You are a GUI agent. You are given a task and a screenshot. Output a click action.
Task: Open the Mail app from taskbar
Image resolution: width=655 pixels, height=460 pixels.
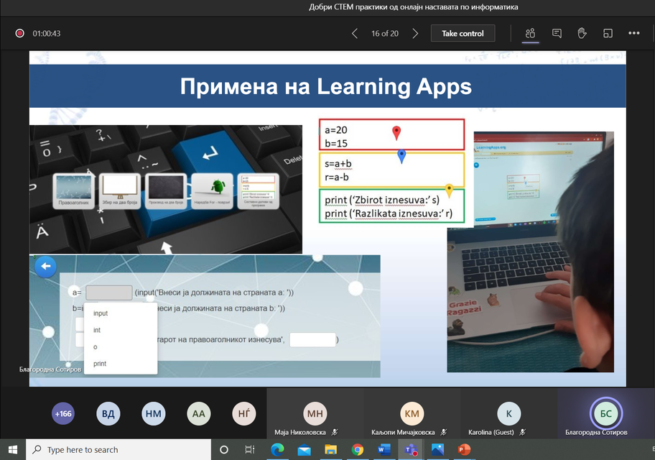(x=304, y=450)
